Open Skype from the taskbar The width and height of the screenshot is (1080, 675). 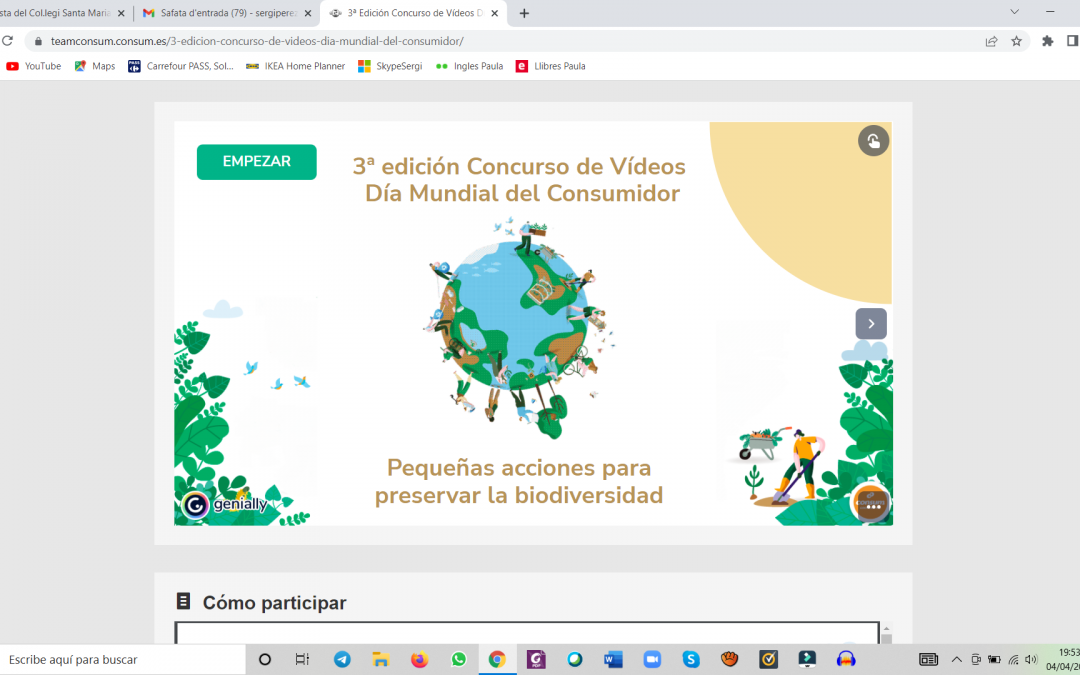pos(690,659)
